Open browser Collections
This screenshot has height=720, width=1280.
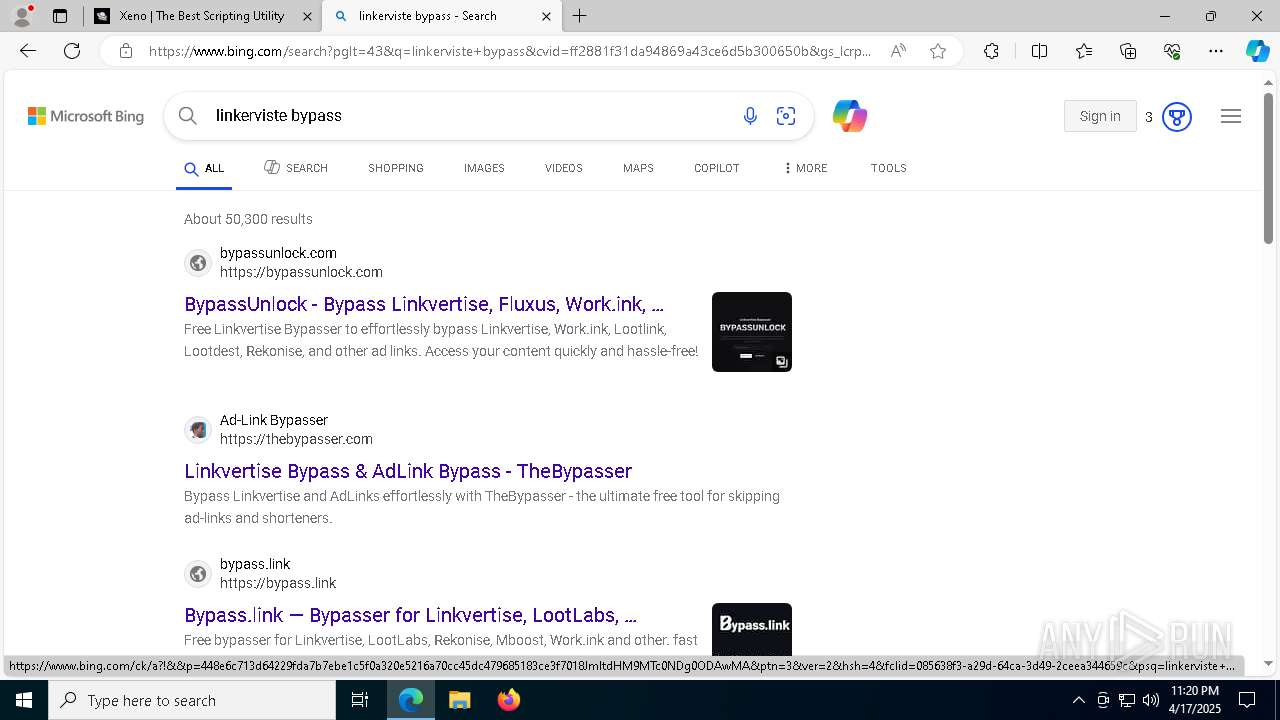point(1128,51)
